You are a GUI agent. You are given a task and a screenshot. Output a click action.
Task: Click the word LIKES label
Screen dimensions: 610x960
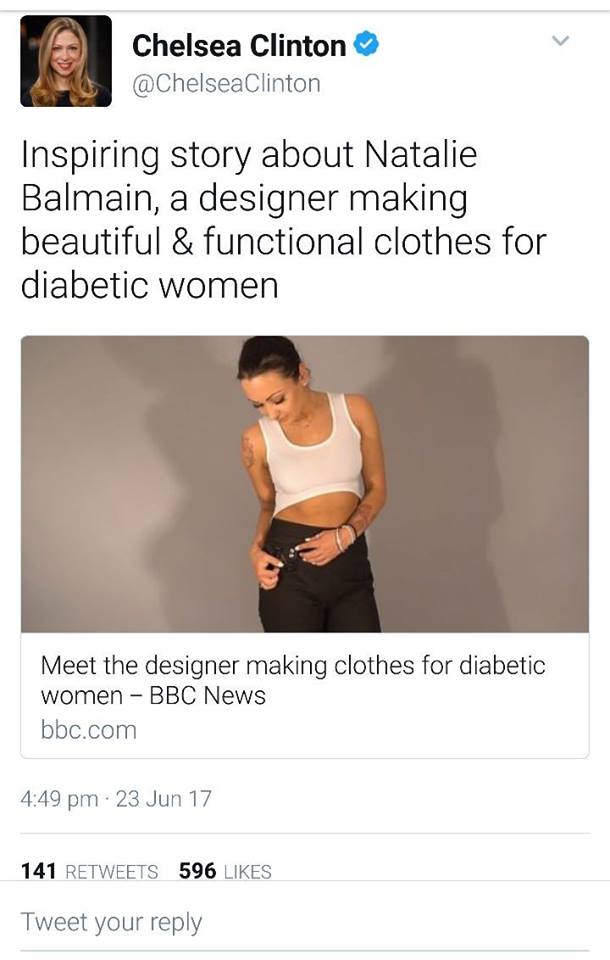click(248, 871)
